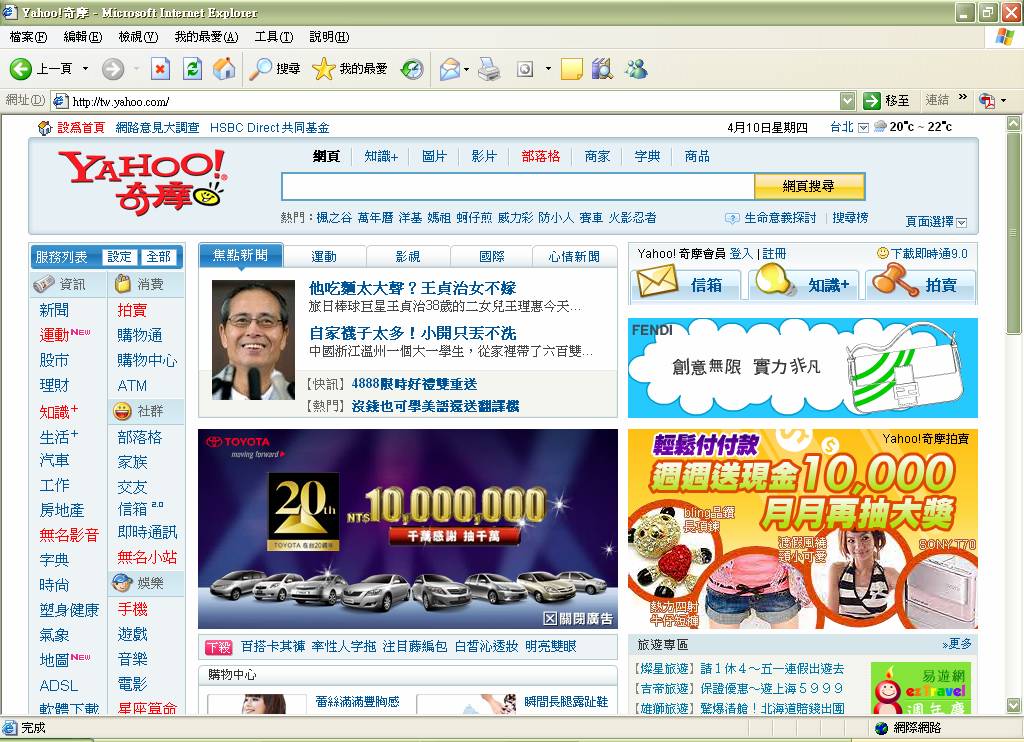Switch to the 運動 news tab
1024x742 pixels.
click(x=324, y=257)
